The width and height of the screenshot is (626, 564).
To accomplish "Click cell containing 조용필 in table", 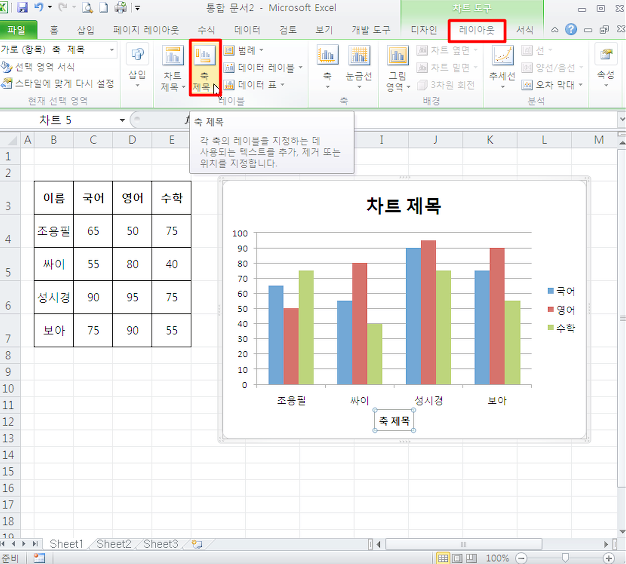I will 54,231.
